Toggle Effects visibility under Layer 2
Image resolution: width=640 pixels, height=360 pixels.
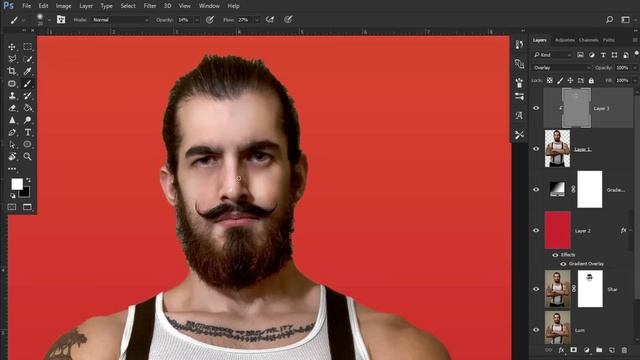(x=555, y=255)
